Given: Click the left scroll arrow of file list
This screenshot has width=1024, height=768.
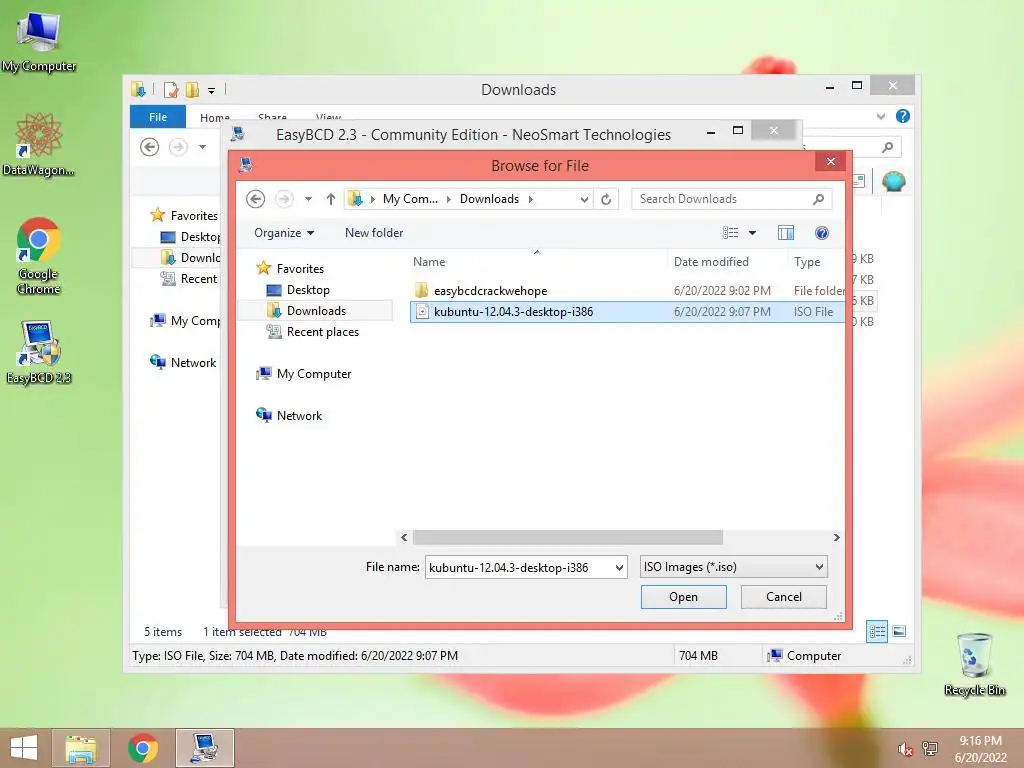Looking at the screenshot, I should pyautogui.click(x=404, y=537).
